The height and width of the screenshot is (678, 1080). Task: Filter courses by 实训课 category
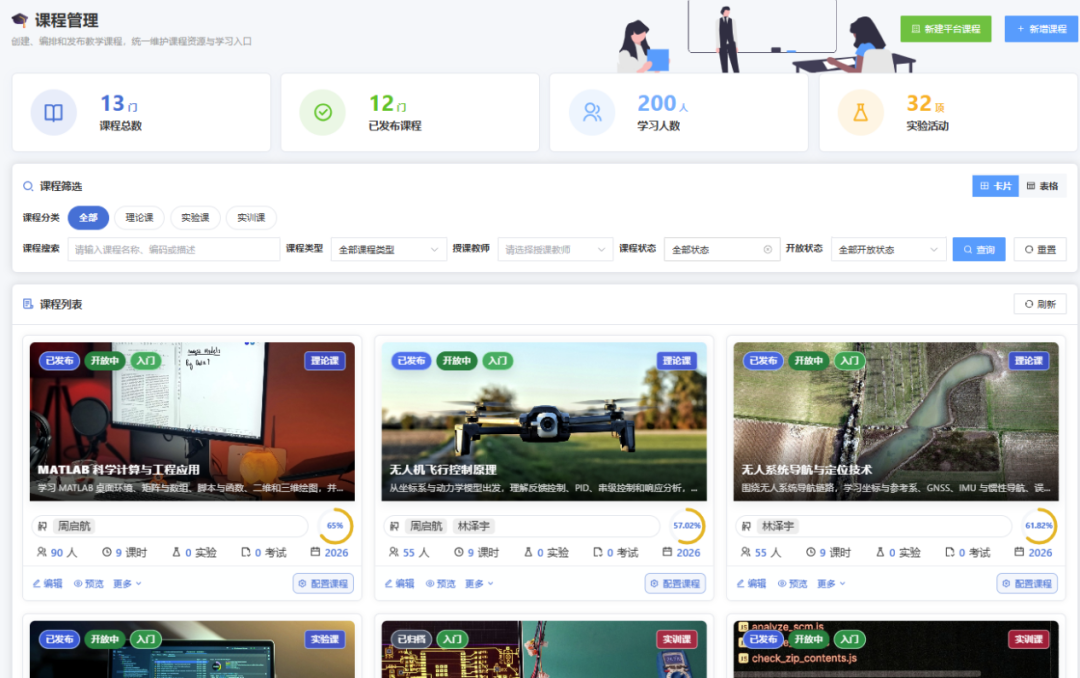[251, 218]
